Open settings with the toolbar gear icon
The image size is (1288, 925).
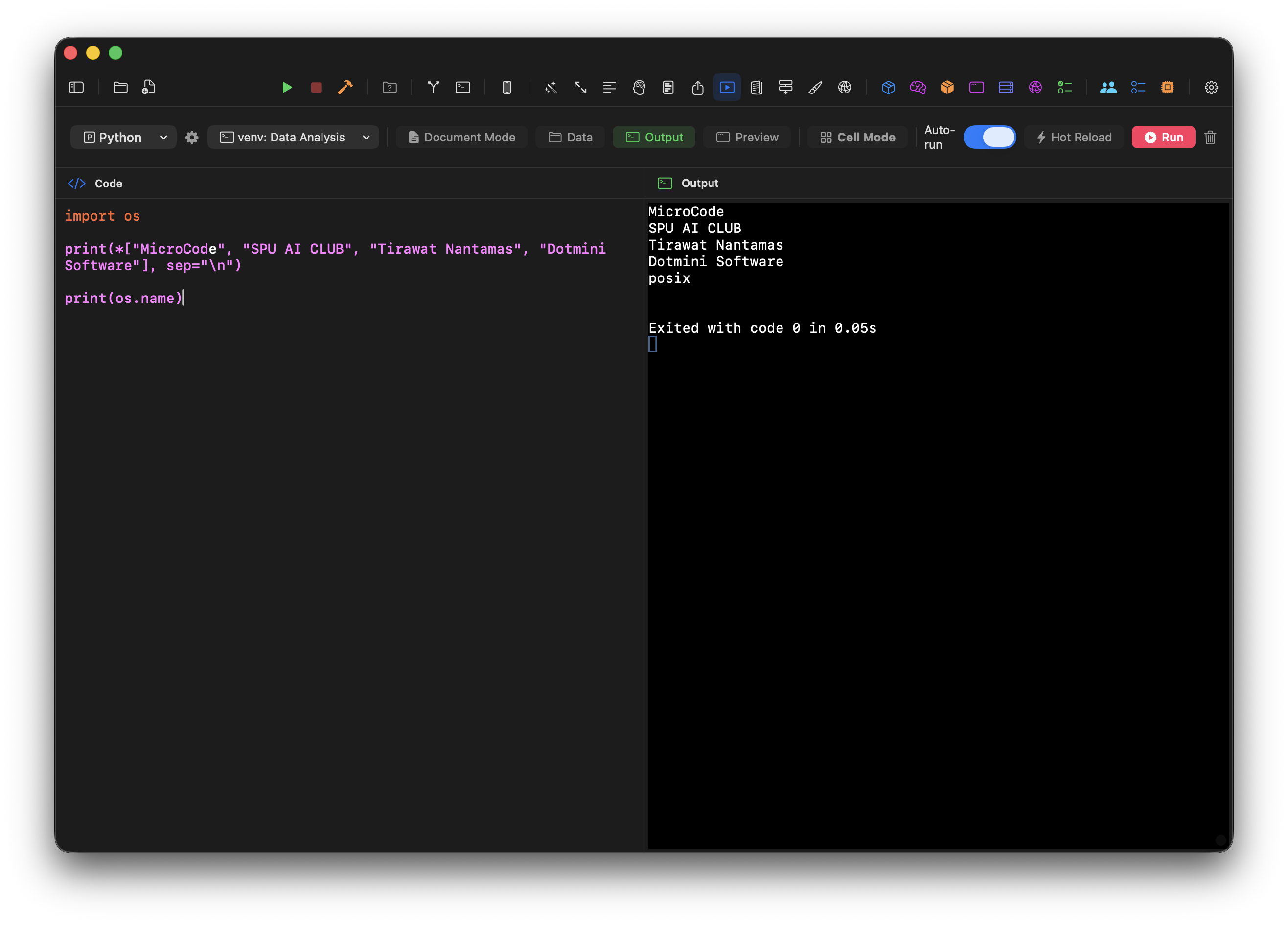pyautogui.click(x=1211, y=88)
